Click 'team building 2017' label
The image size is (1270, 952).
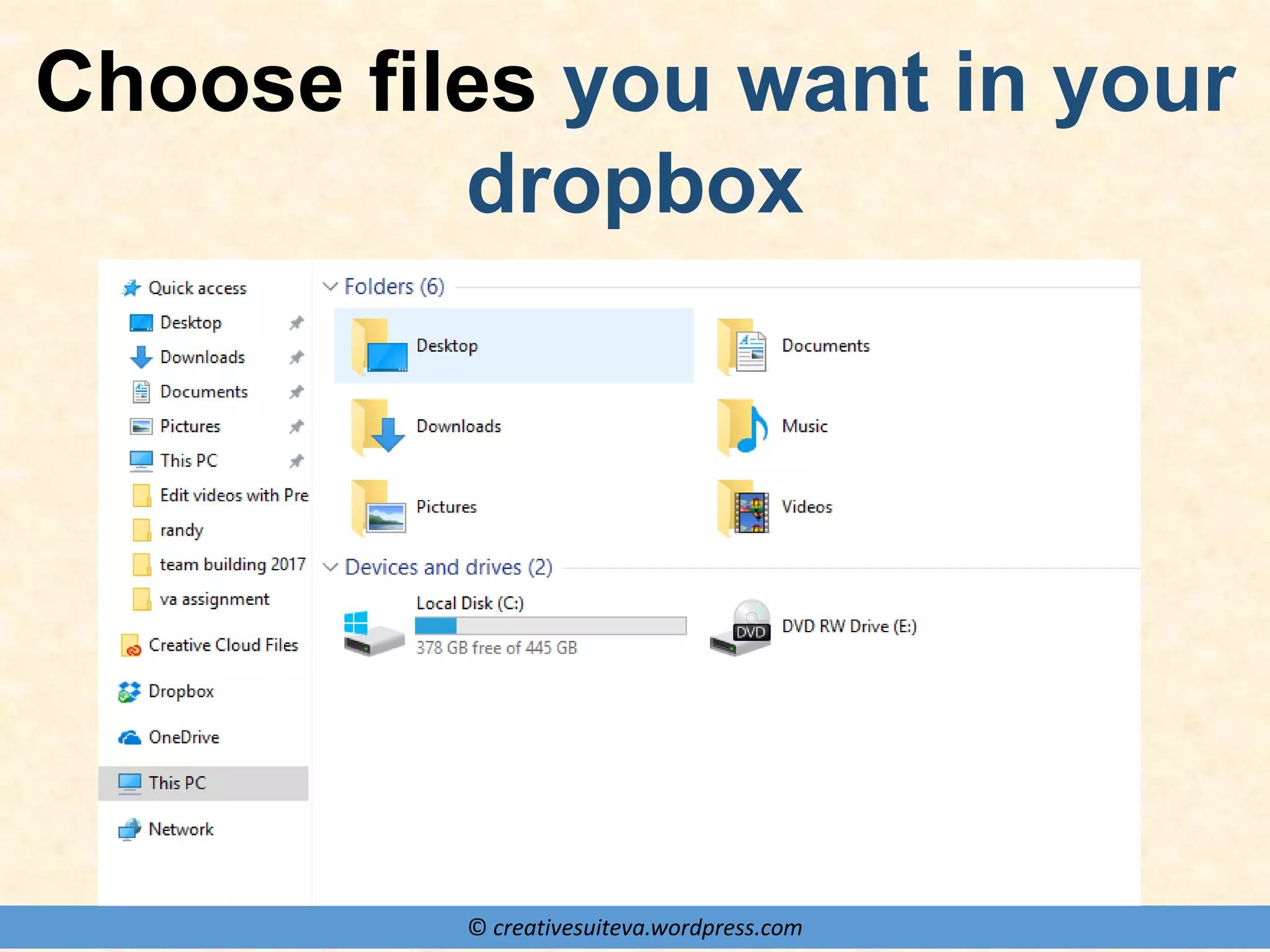point(233,565)
